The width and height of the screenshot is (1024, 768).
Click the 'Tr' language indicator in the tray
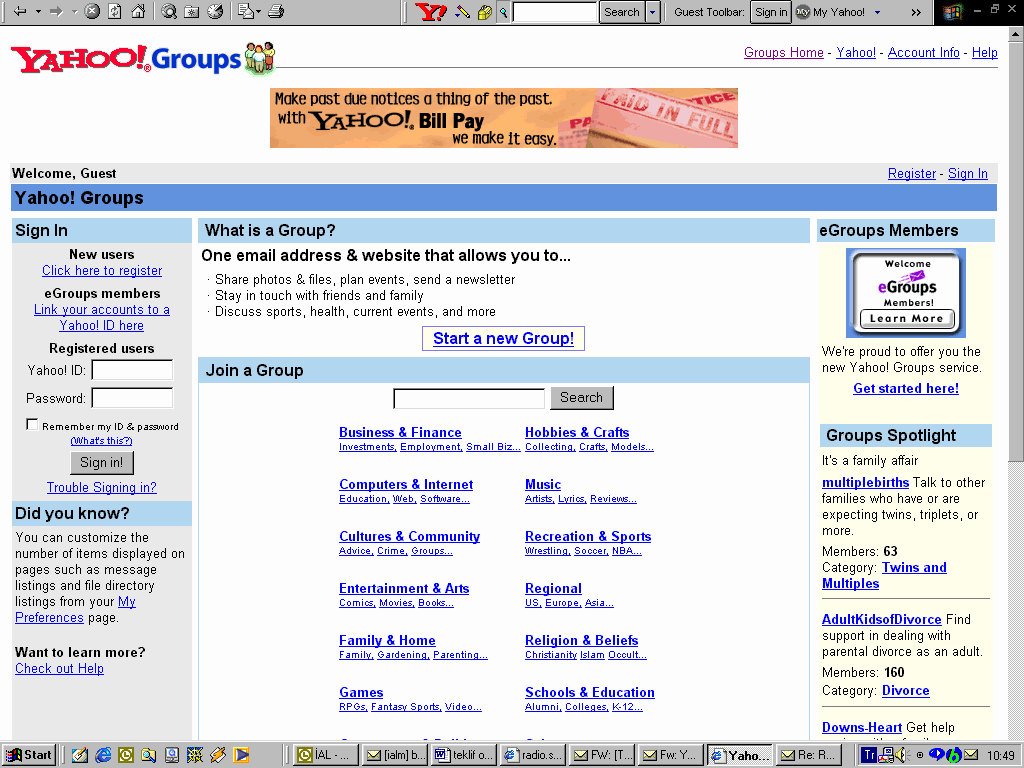click(x=869, y=755)
